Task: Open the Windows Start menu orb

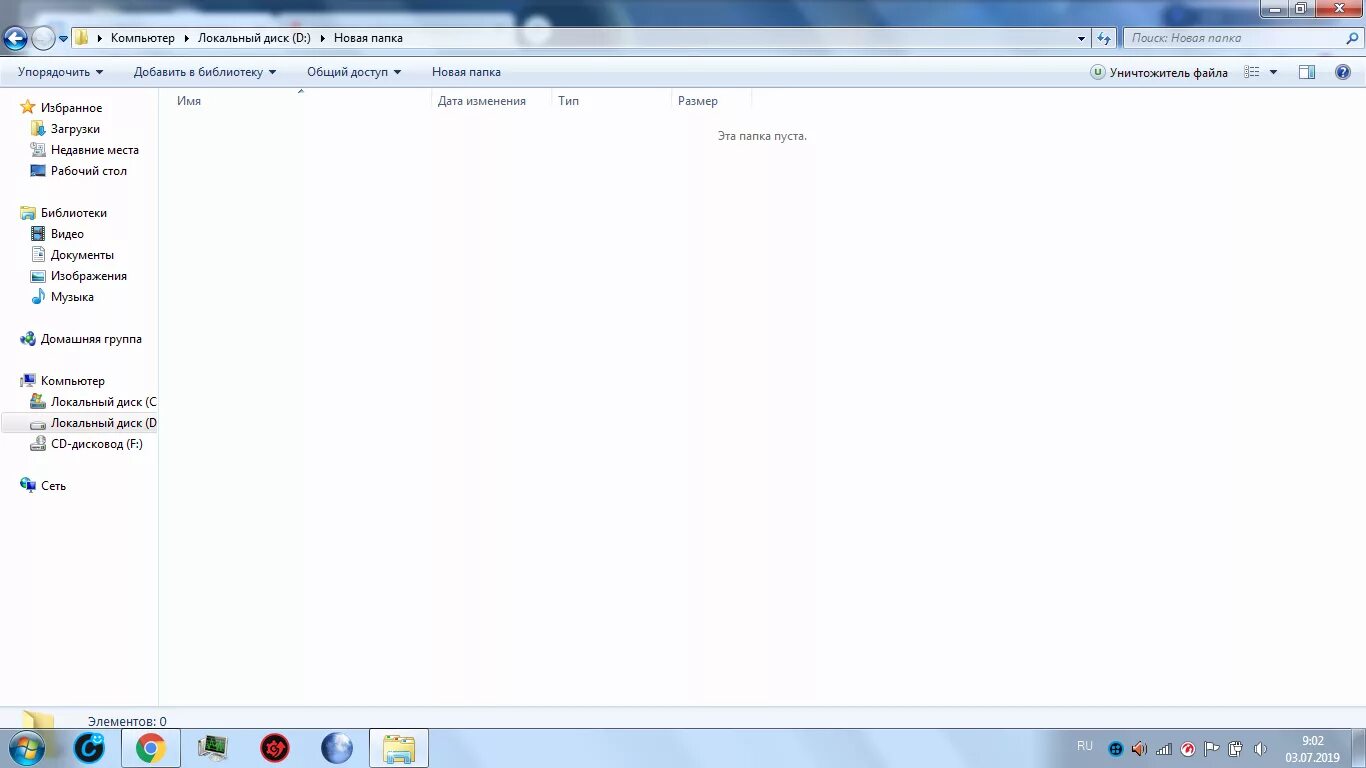Action: click(x=25, y=748)
